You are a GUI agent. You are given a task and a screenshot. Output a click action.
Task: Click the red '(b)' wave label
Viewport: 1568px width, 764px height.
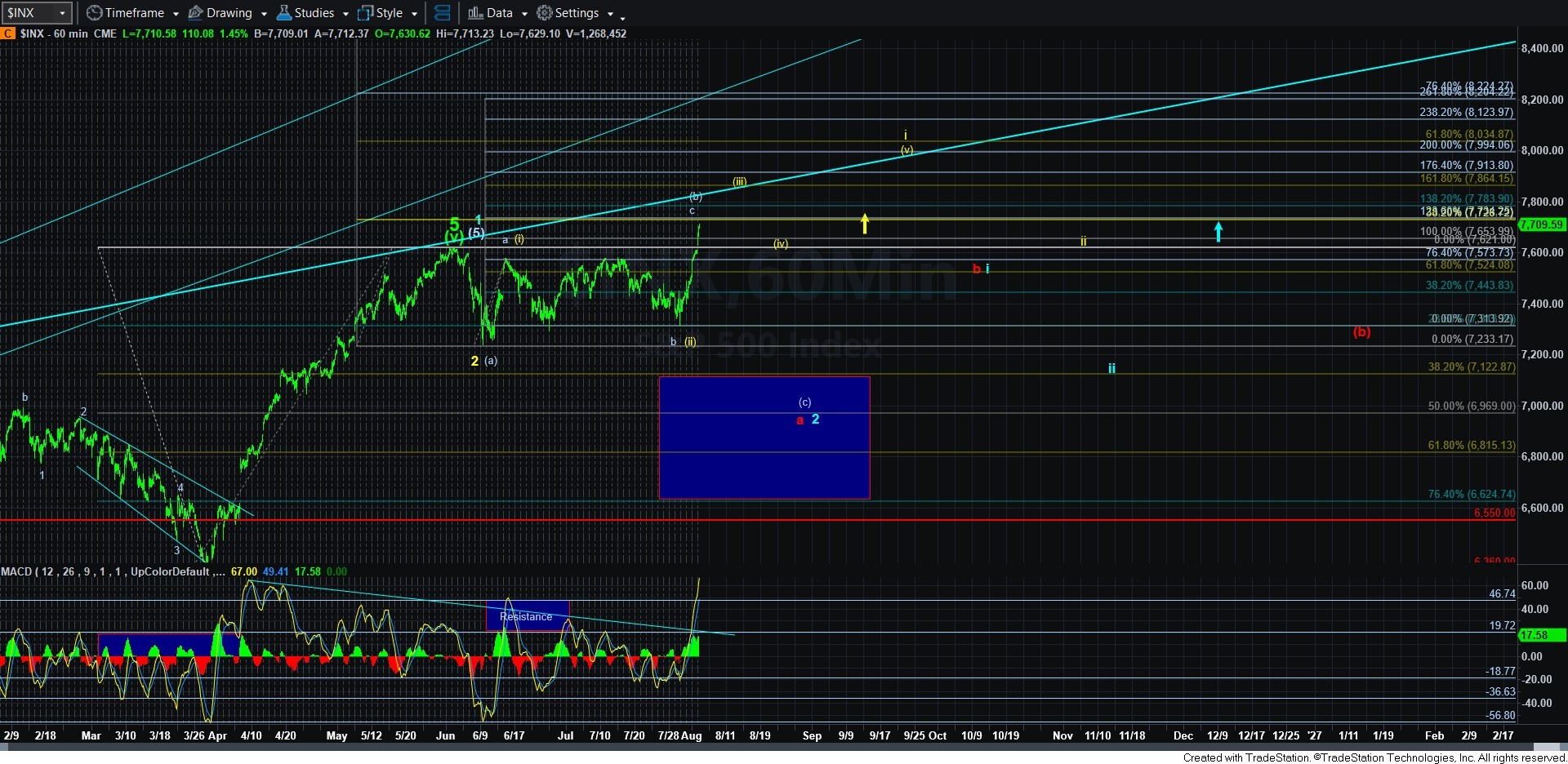(1361, 331)
